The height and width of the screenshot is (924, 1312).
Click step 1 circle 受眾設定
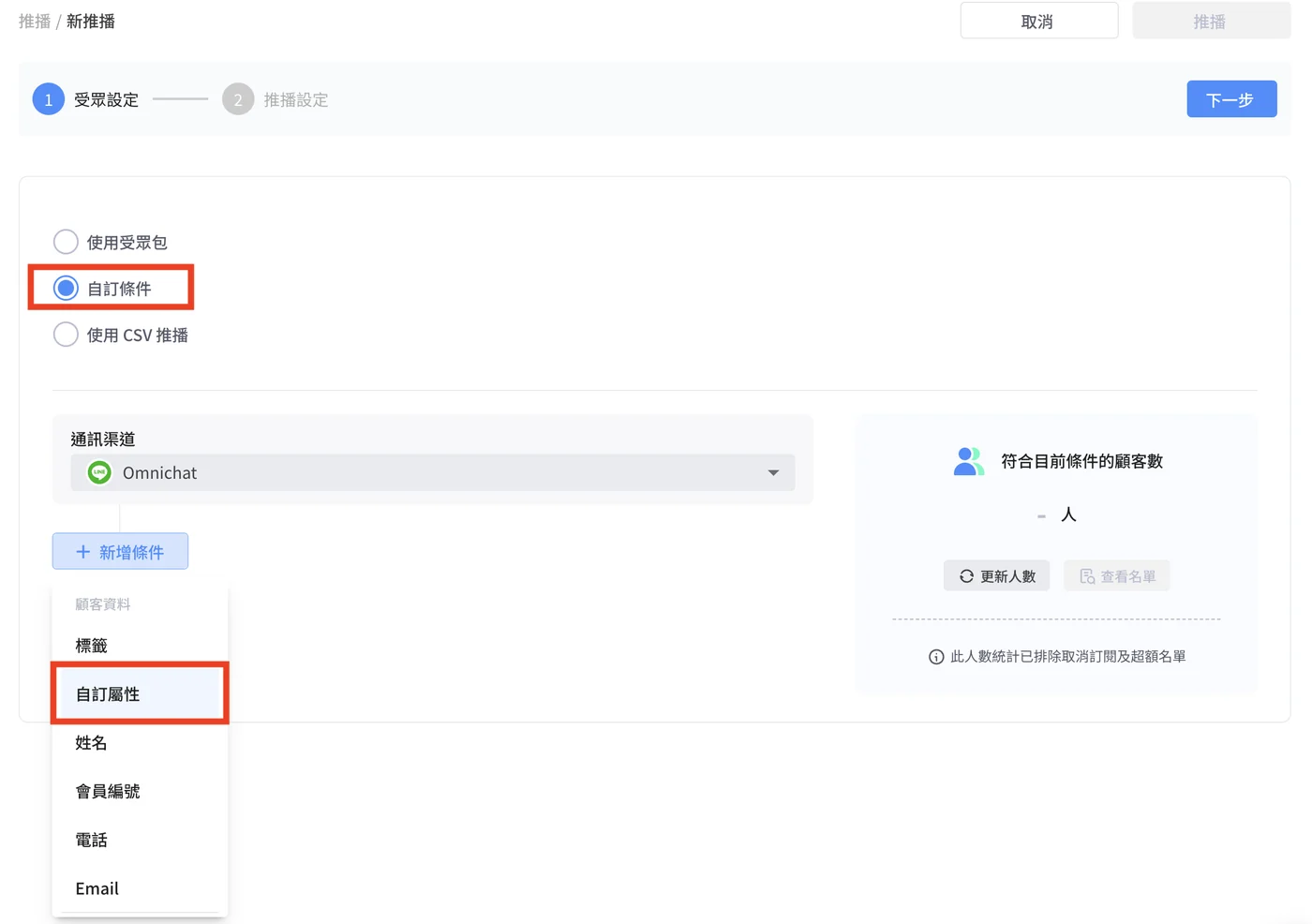click(x=49, y=99)
